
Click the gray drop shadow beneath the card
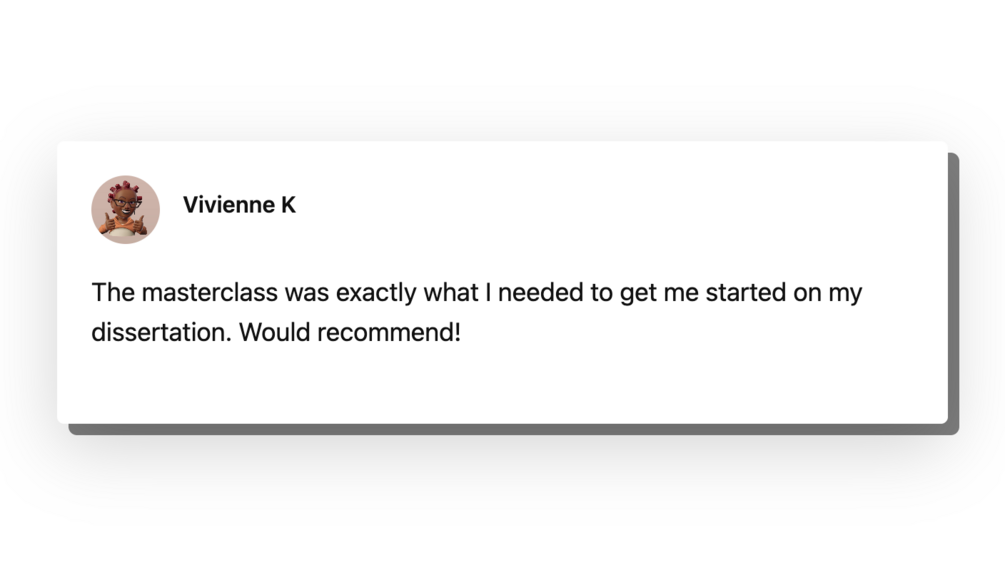(500, 430)
